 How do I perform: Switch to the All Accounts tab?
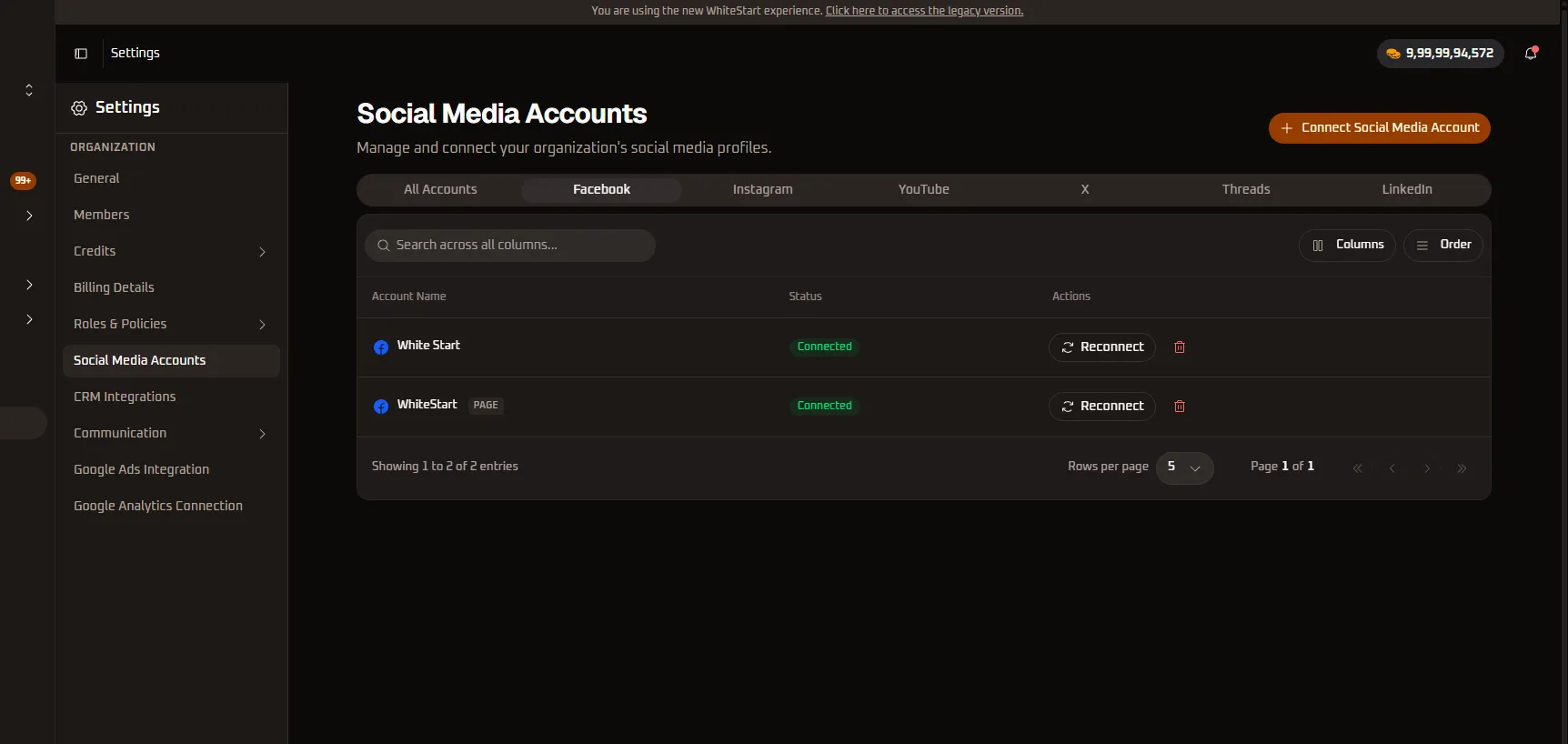[x=440, y=189]
